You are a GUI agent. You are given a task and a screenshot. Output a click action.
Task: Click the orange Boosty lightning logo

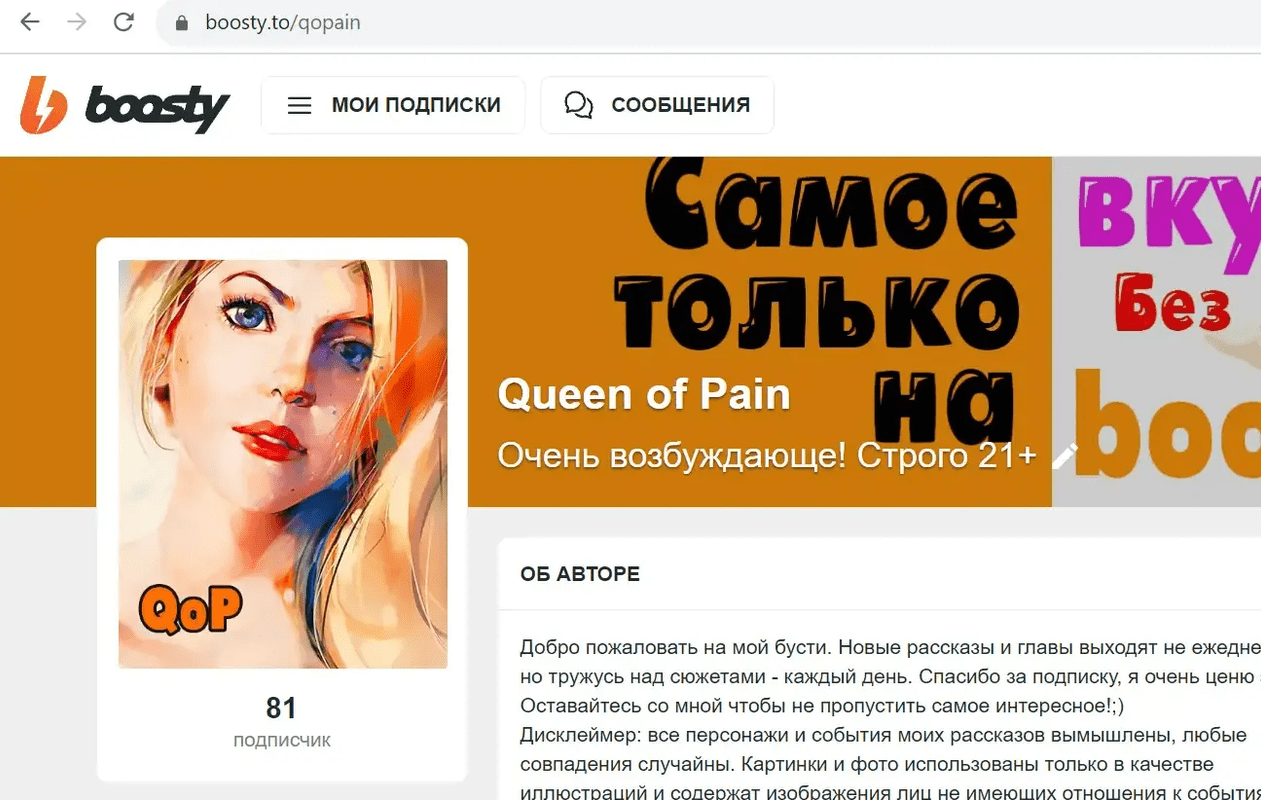[x=44, y=105]
